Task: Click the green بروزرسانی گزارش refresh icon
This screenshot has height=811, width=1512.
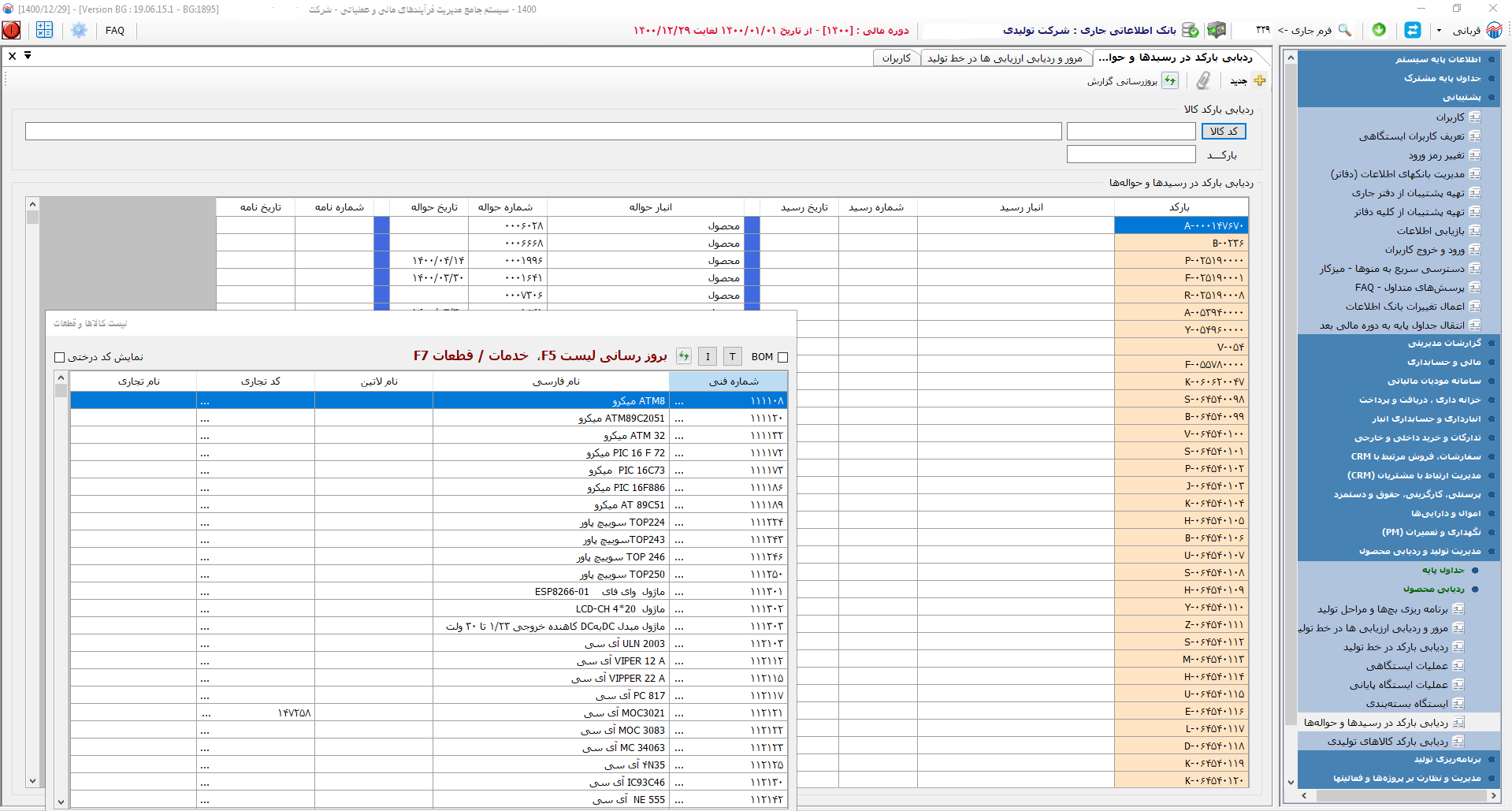Action: [1171, 80]
